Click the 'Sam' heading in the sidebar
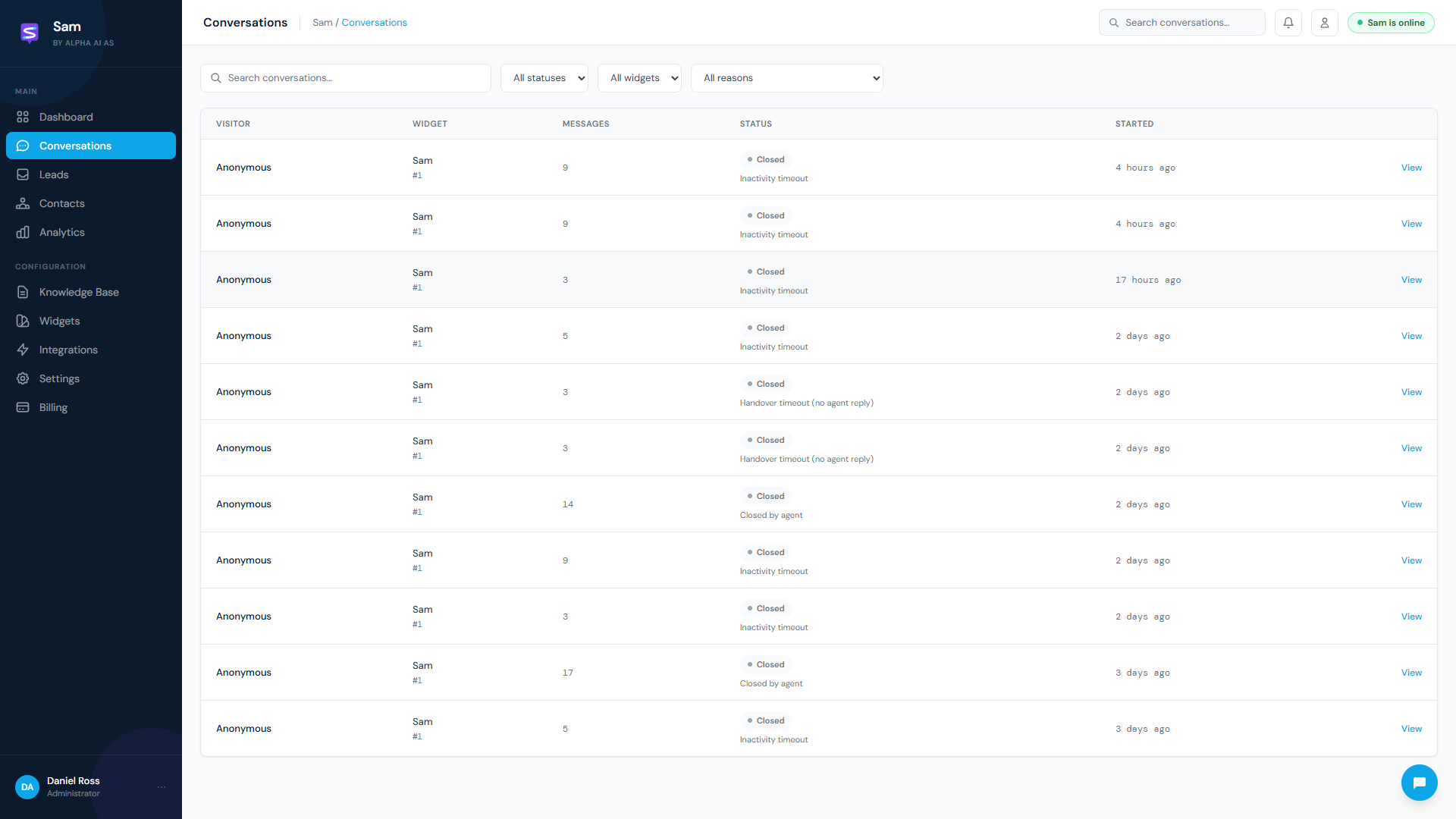The image size is (1456, 819). pos(67,27)
